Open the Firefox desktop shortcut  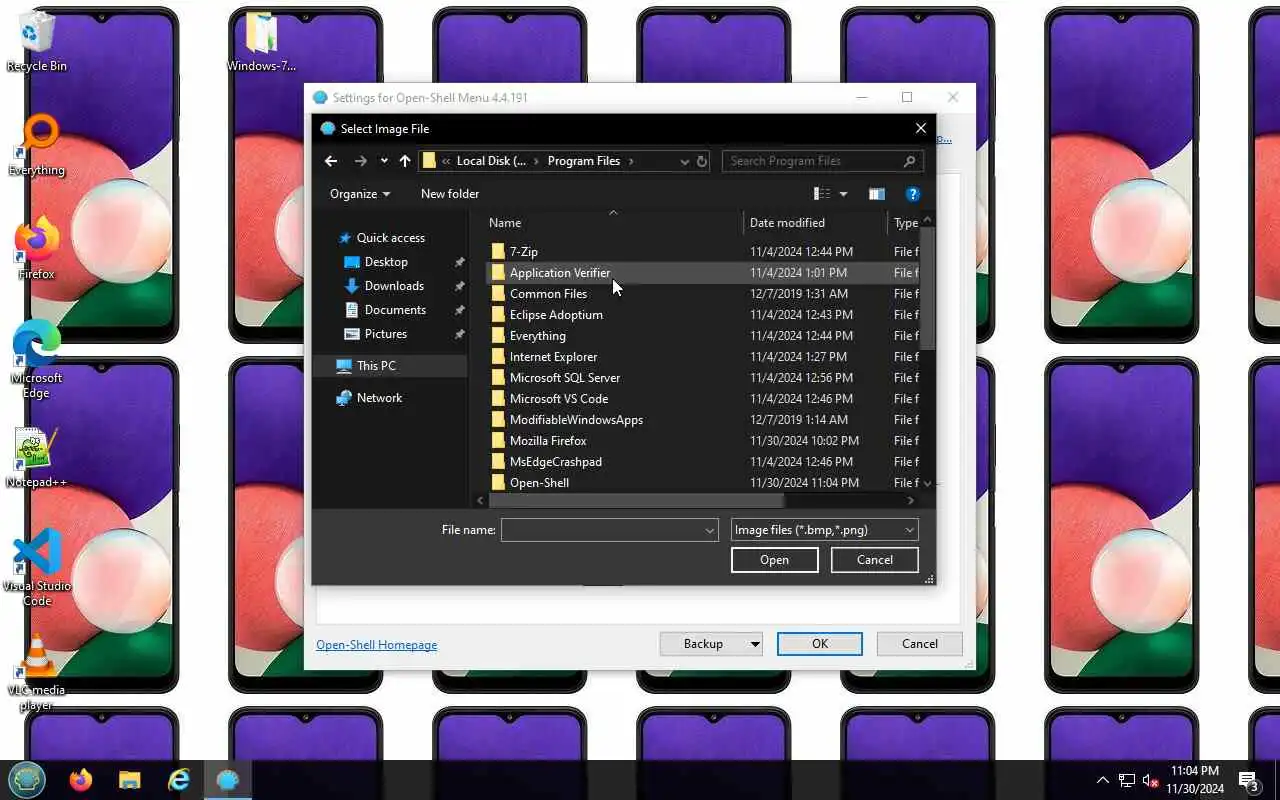37,250
